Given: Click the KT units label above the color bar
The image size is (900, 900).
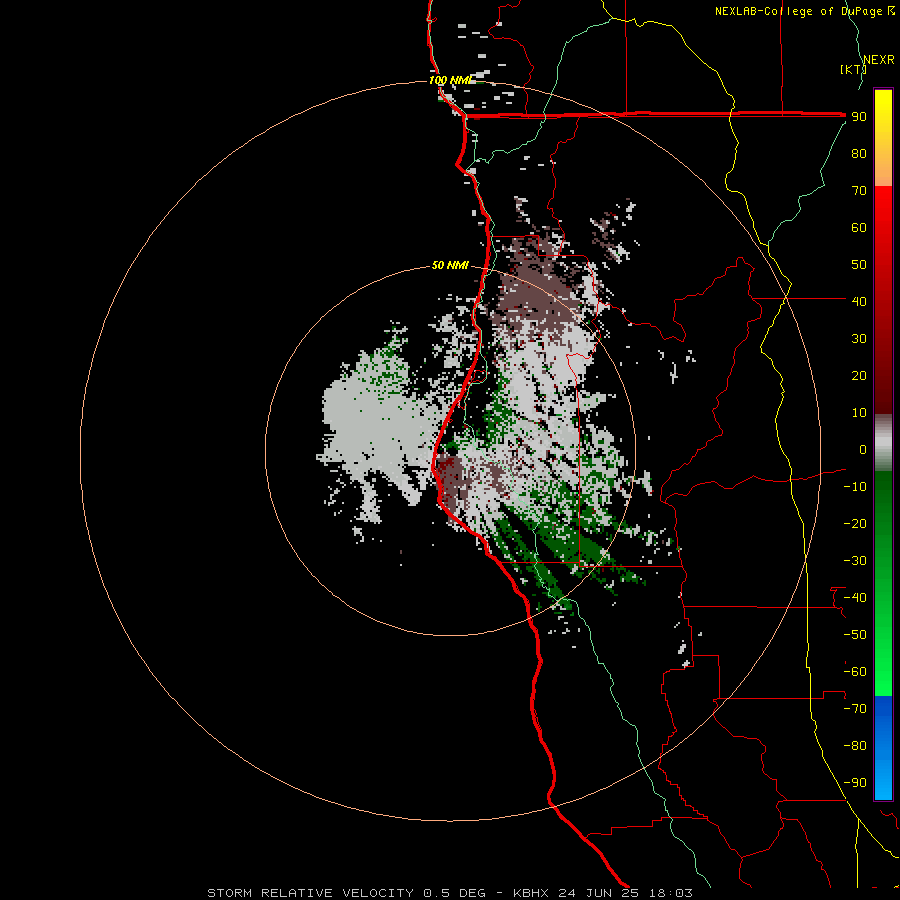Looking at the screenshot, I should click(853, 69).
